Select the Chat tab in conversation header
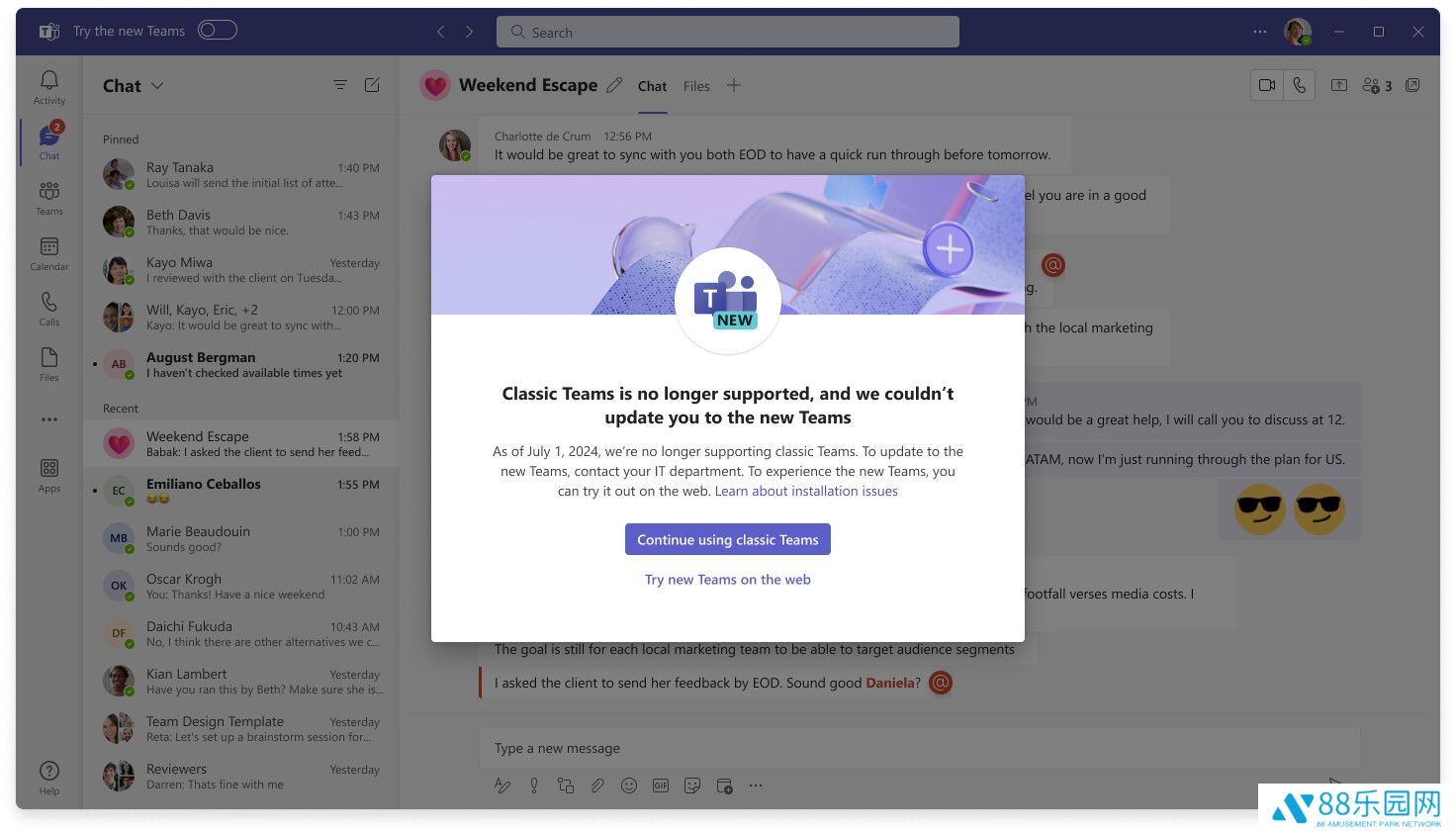Viewport: 1456px width, 833px height. (x=652, y=86)
